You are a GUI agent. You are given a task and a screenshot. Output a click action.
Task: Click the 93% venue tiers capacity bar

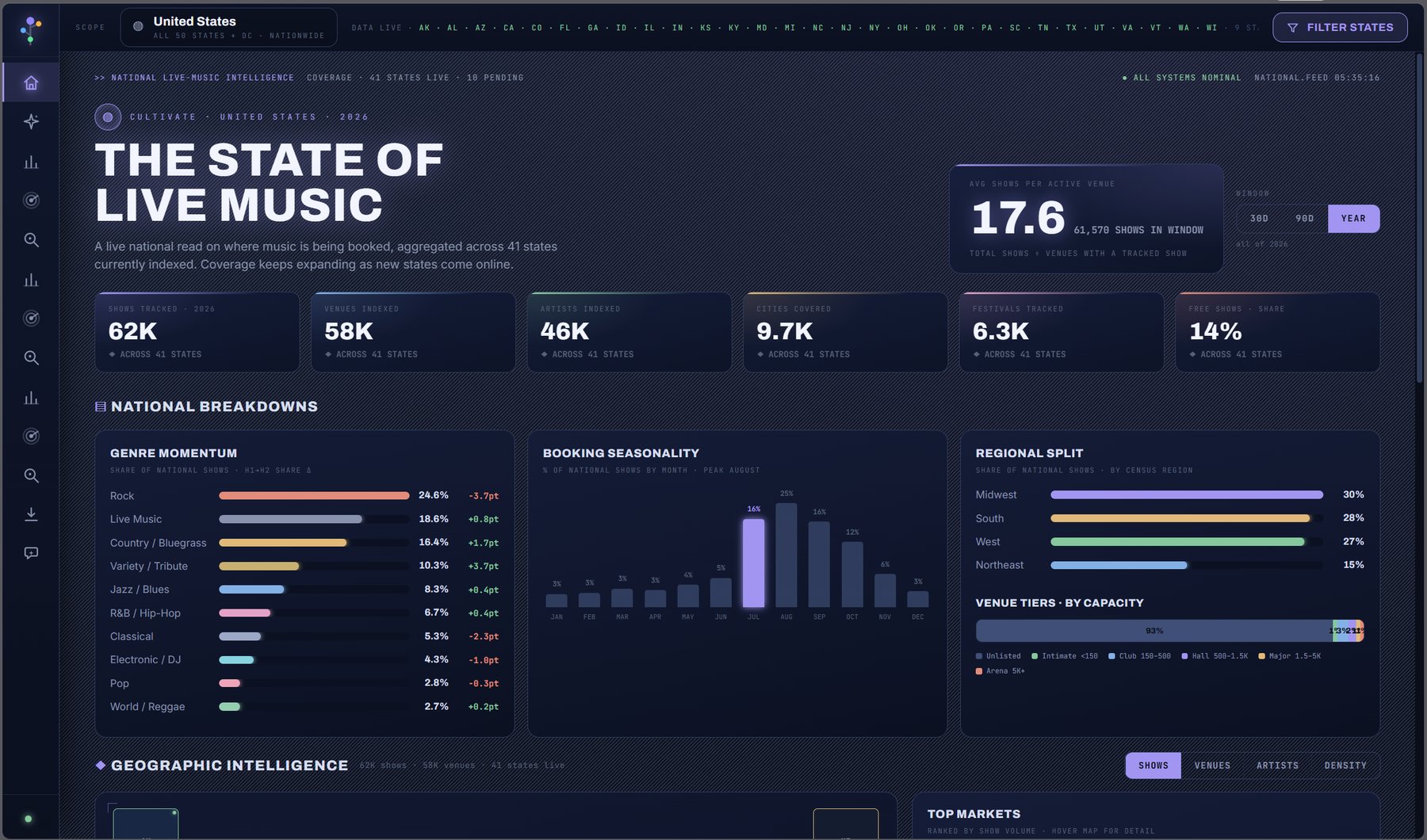1154,631
